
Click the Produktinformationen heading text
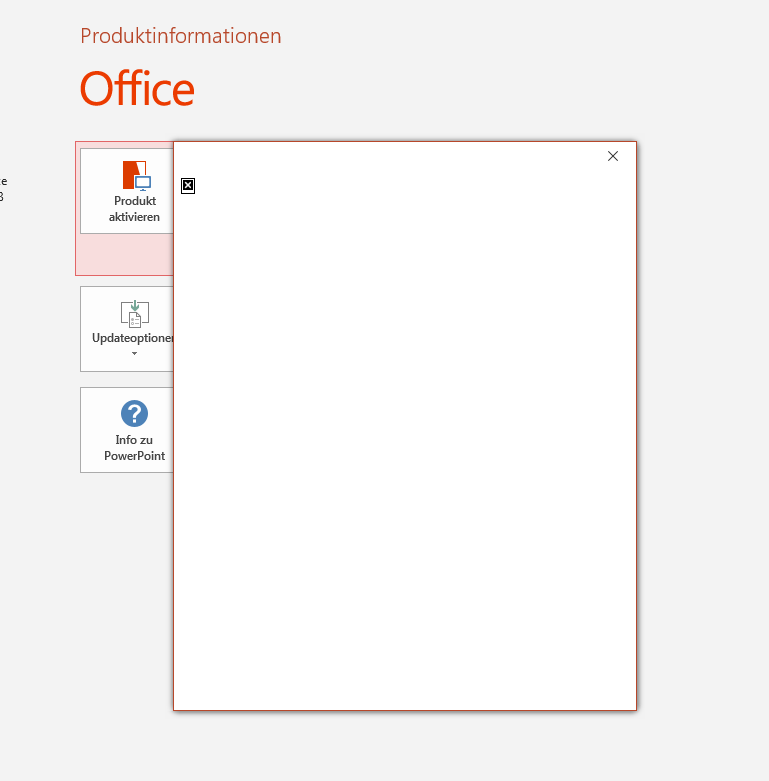pyautogui.click(x=181, y=36)
